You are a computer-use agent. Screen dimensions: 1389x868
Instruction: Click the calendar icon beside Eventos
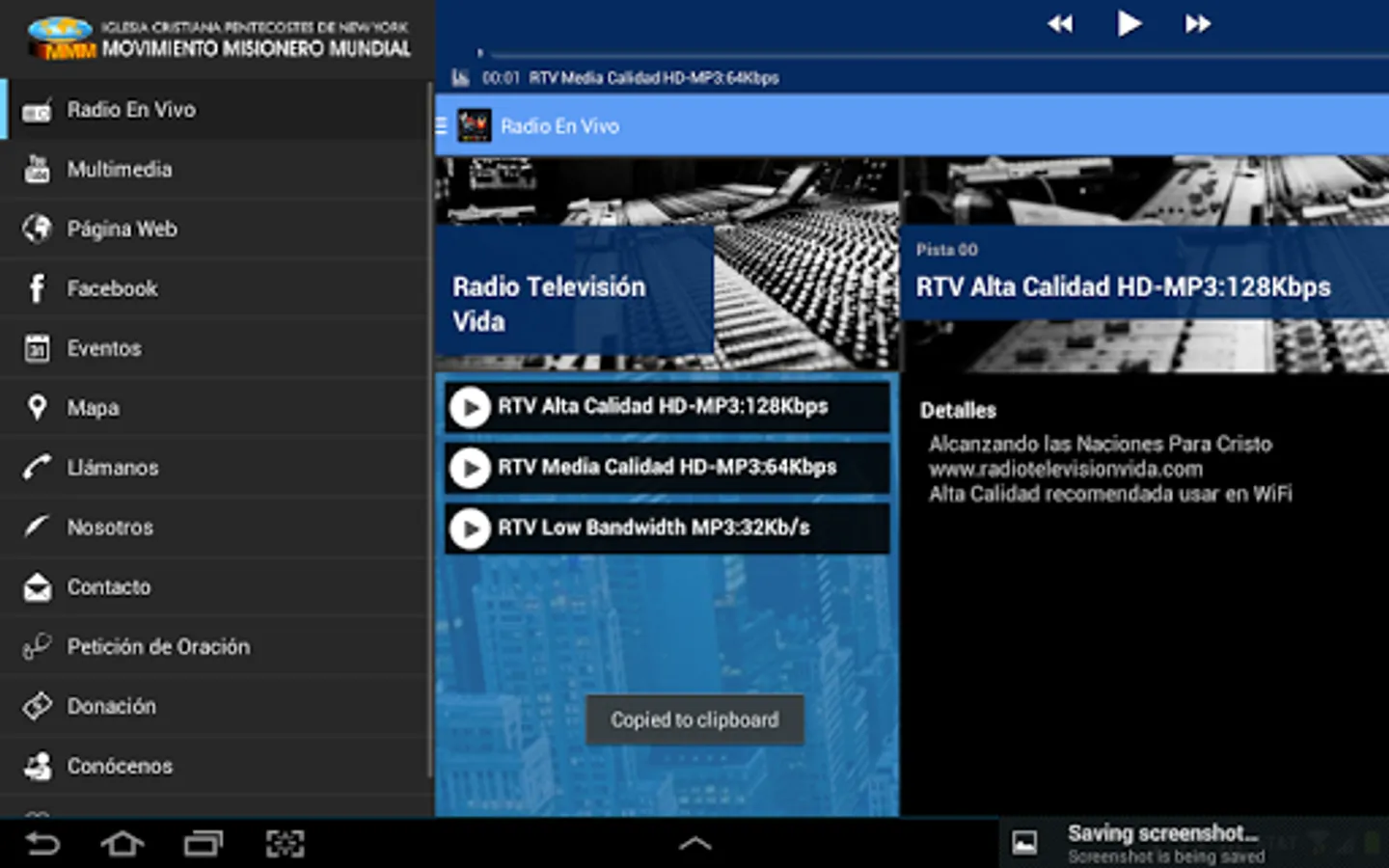[x=37, y=348]
